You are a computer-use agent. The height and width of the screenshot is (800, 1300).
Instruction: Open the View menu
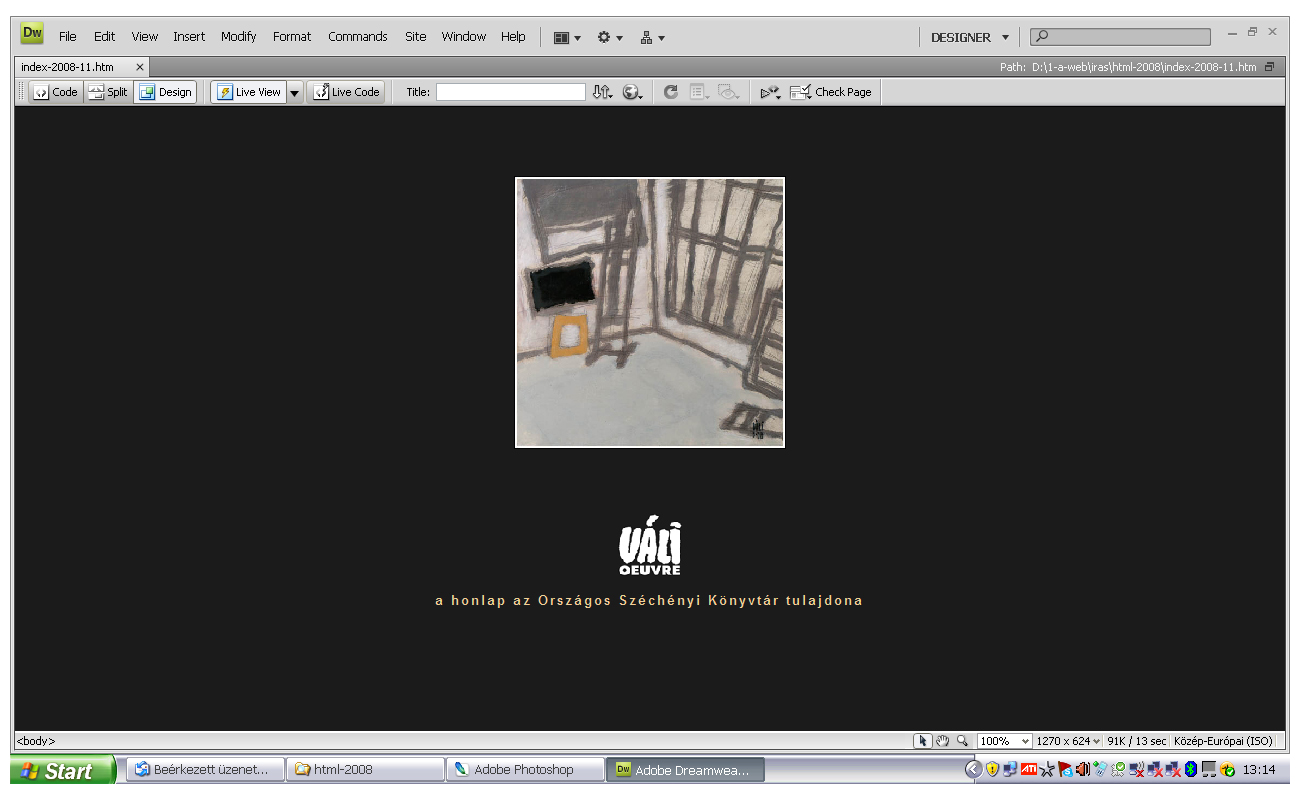(x=145, y=37)
